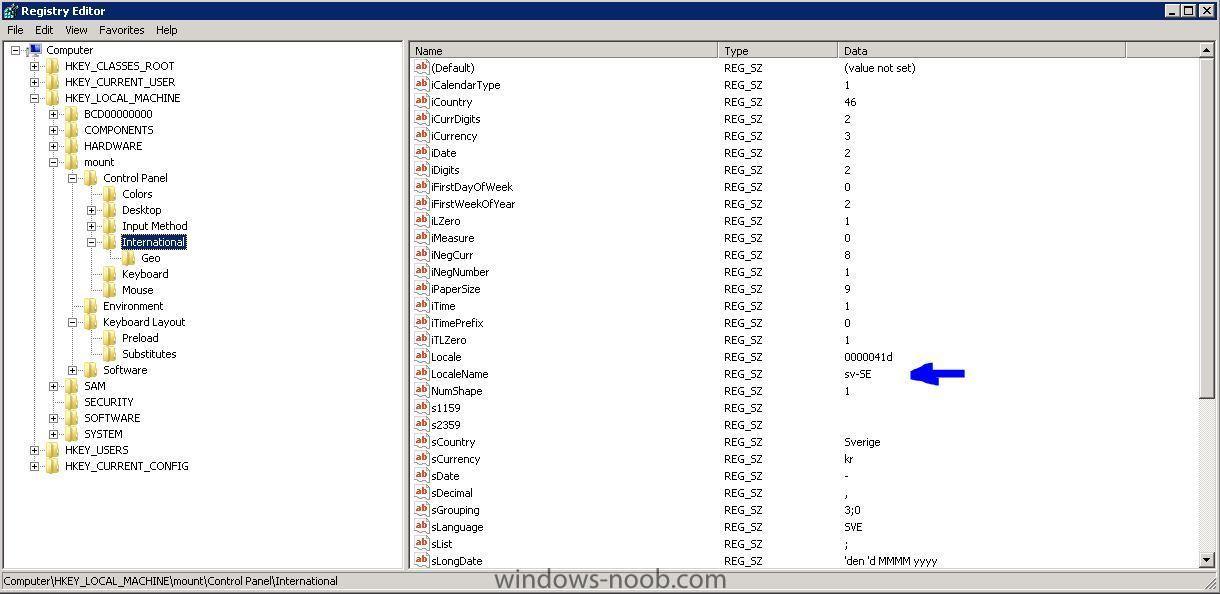Expand the Input Method key
This screenshot has height=594, width=1220.
[91, 226]
